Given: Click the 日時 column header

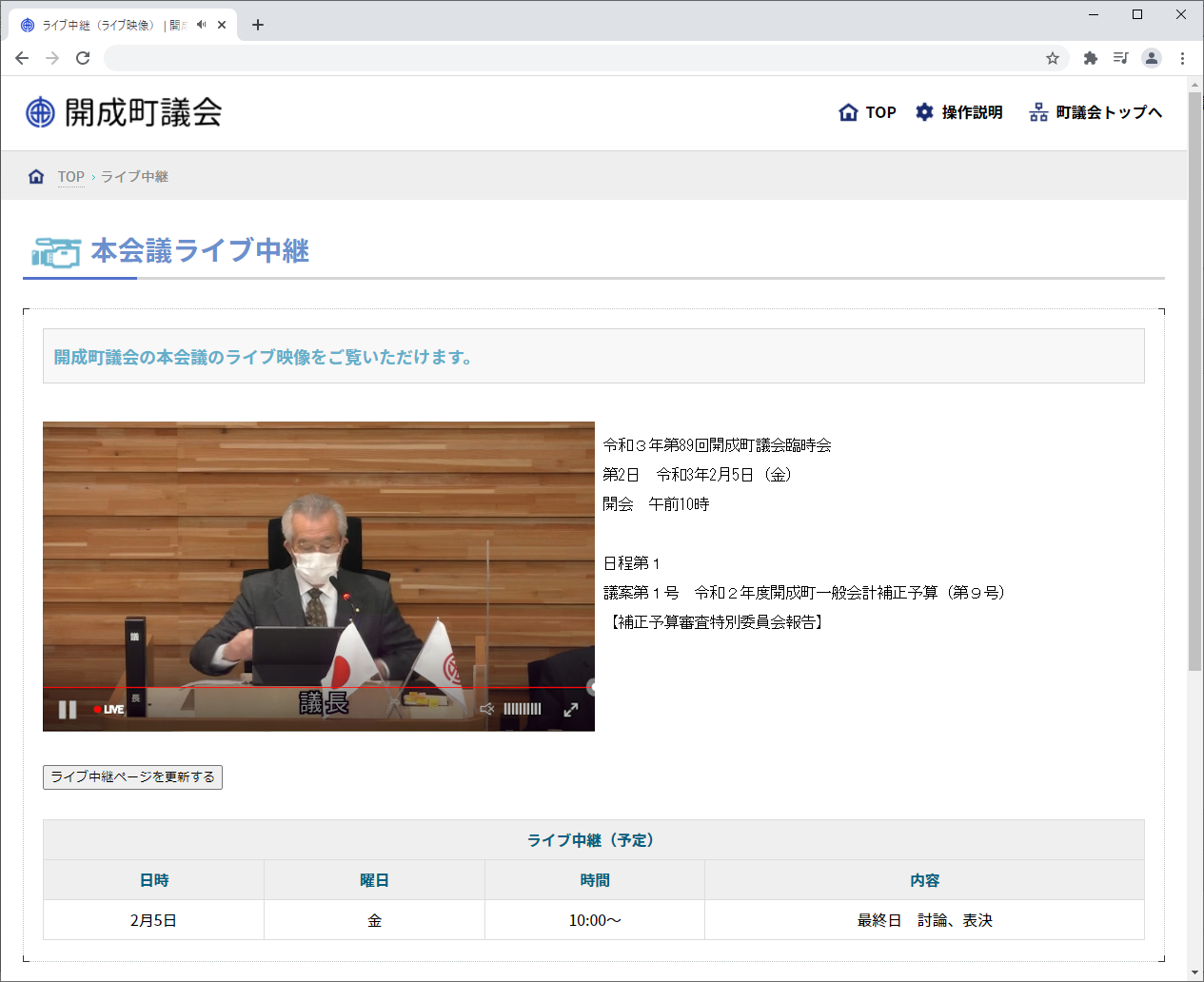Looking at the screenshot, I should [153, 880].
